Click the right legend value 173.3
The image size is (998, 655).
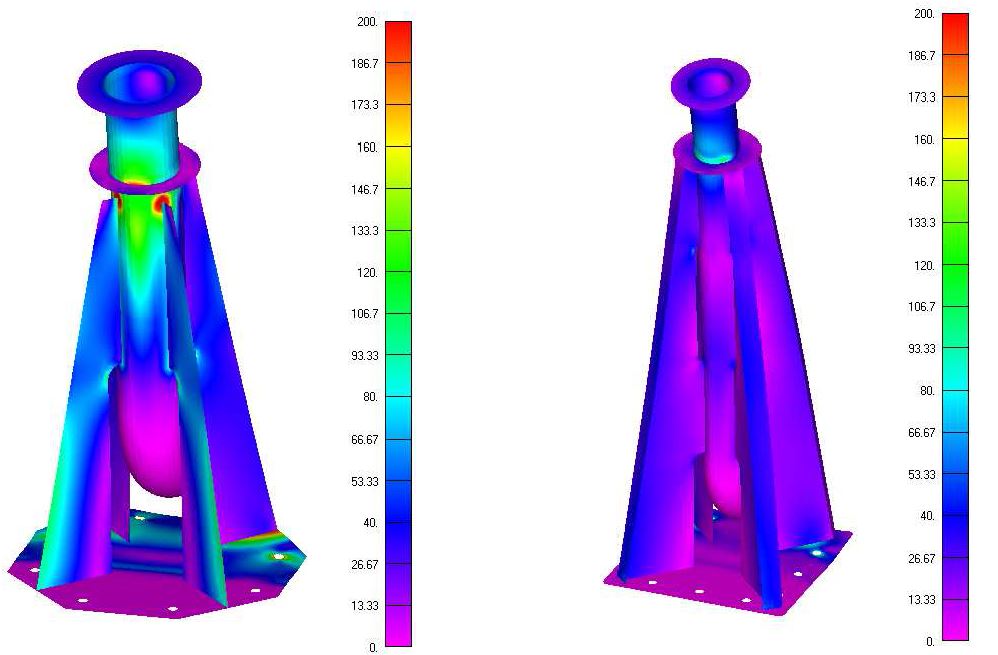(921, 97)
